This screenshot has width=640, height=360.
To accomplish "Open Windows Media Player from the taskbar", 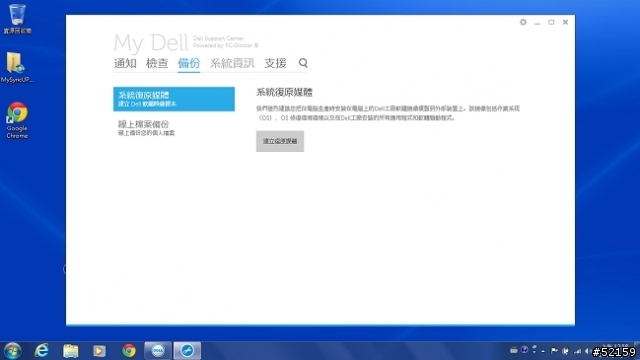I will [x=99, y=351].
